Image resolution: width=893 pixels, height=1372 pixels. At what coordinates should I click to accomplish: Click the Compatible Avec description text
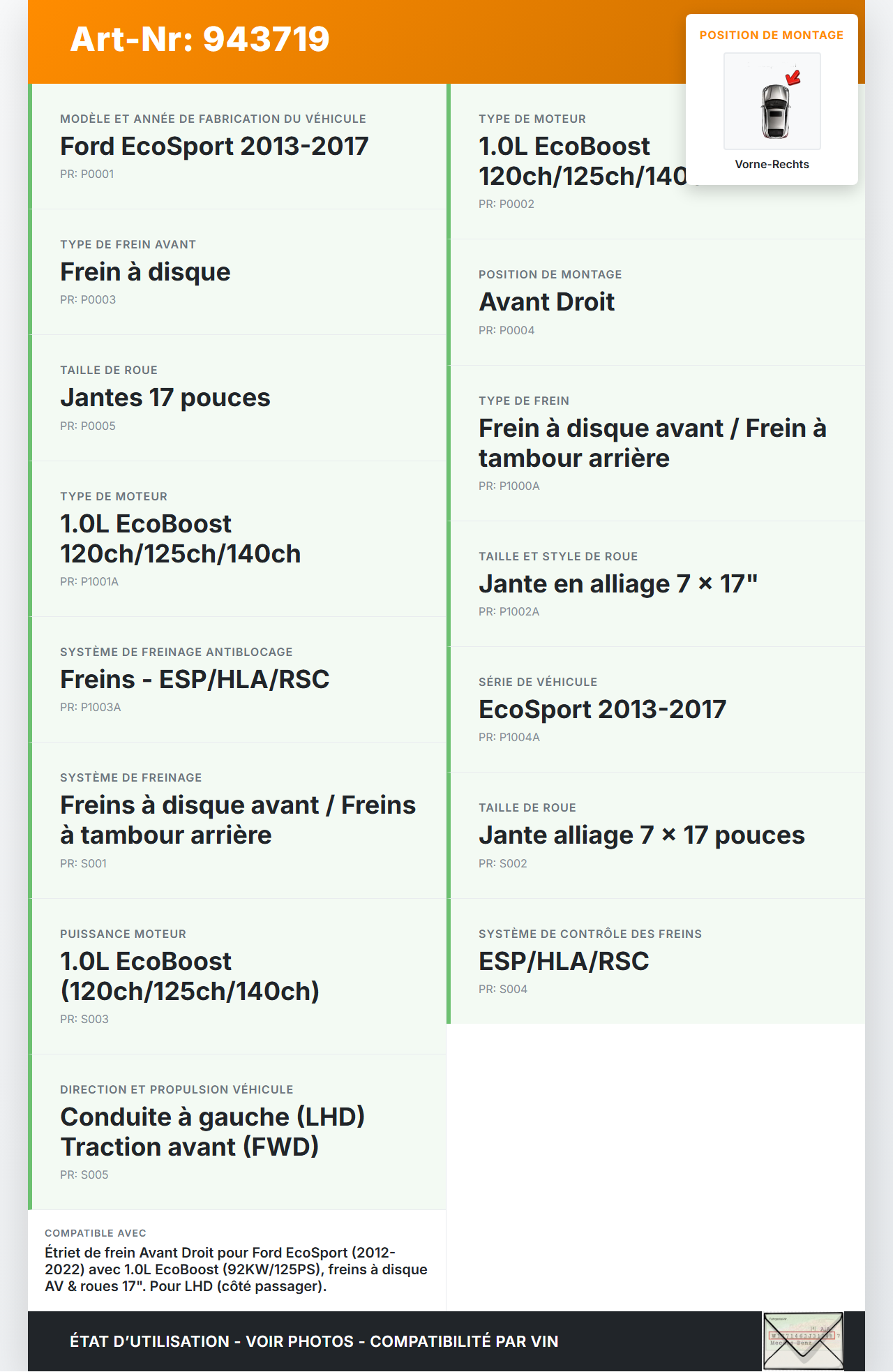(236, 1269)
